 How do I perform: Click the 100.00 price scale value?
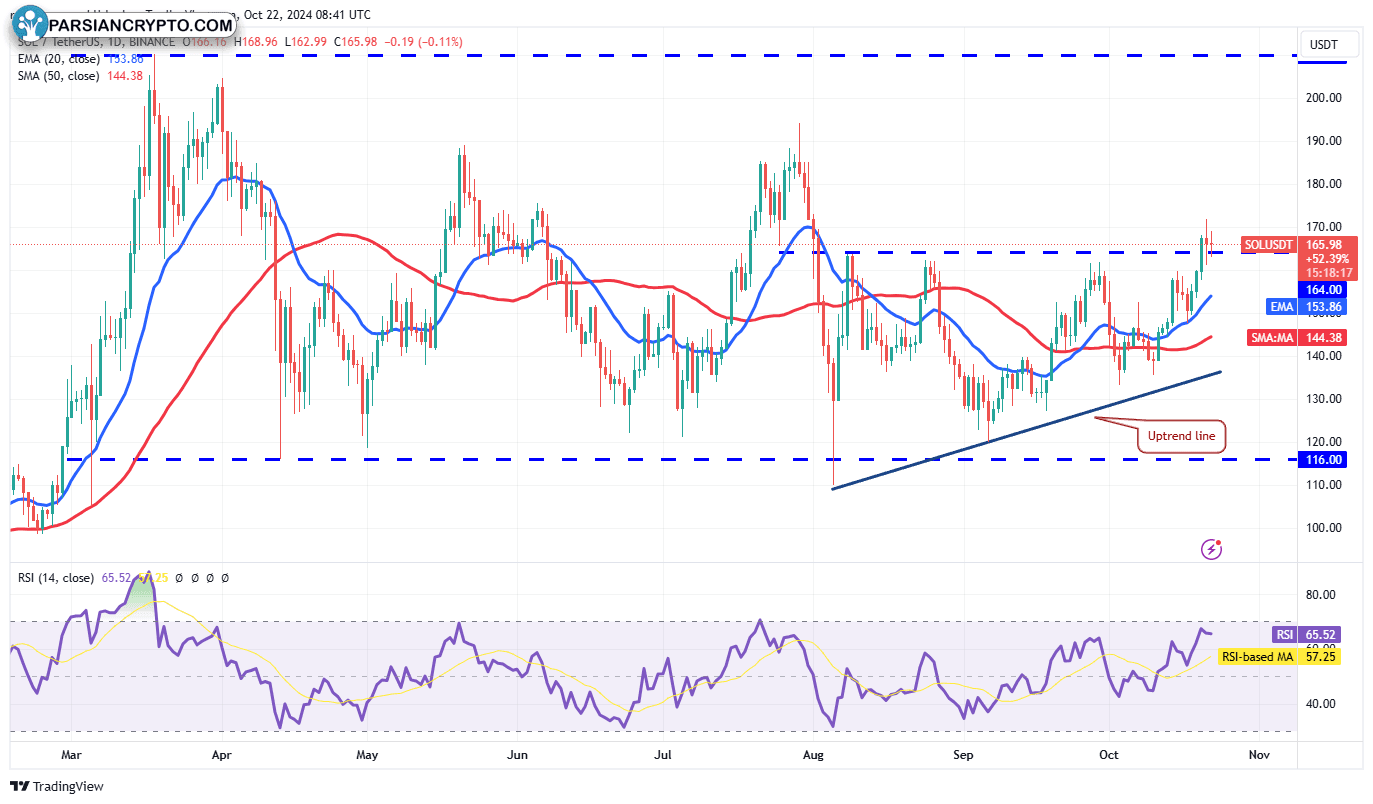(x=1326, y=528)
